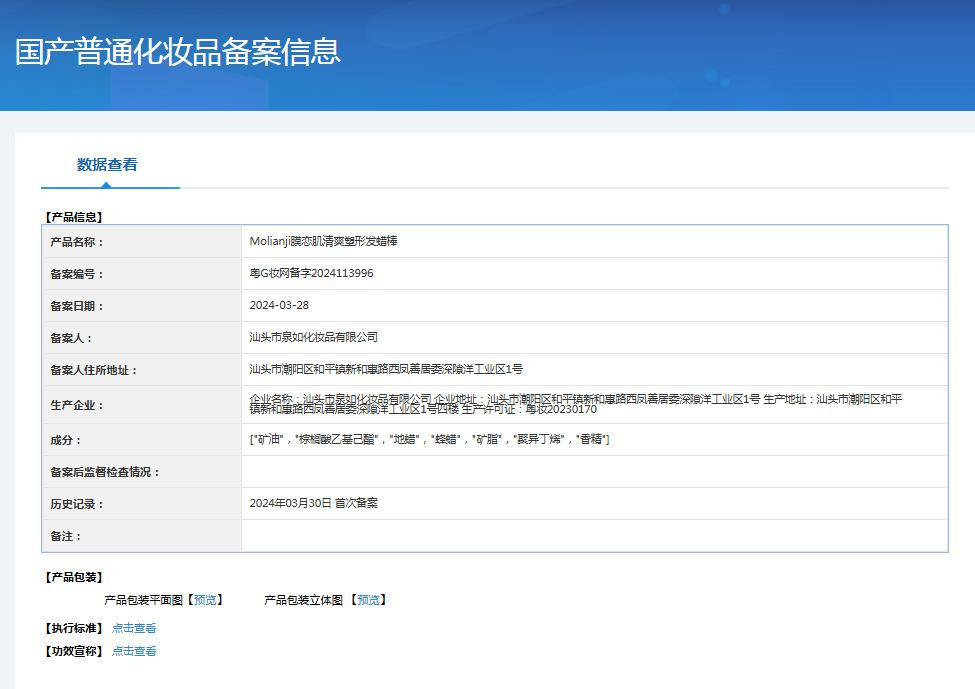
Task: Click the product name Molianji膜恋肌清爽塑形发蜡棒
Action: tap(323, 241)
